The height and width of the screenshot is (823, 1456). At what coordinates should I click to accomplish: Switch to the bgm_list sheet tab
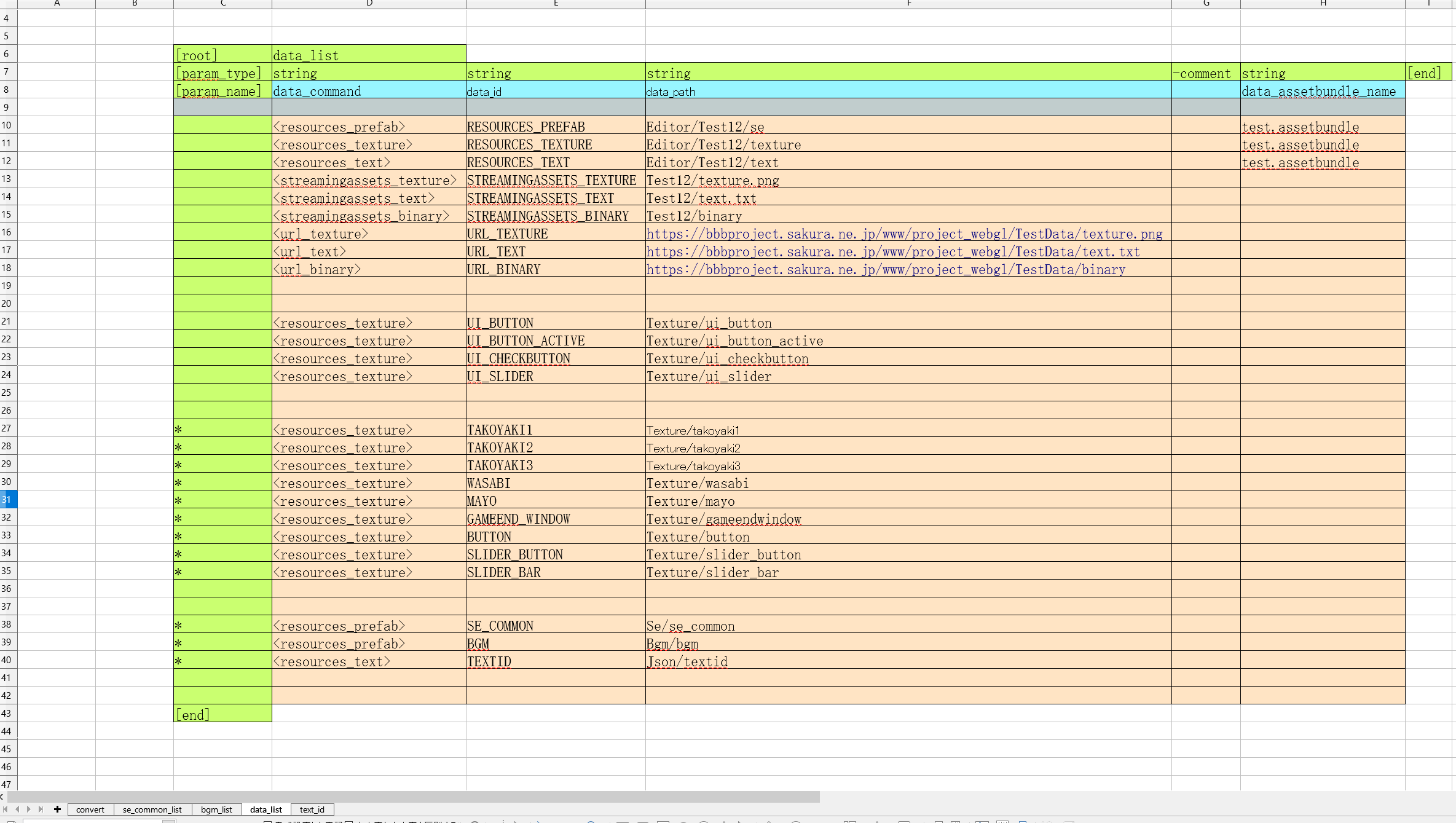(x=216, y=810)
